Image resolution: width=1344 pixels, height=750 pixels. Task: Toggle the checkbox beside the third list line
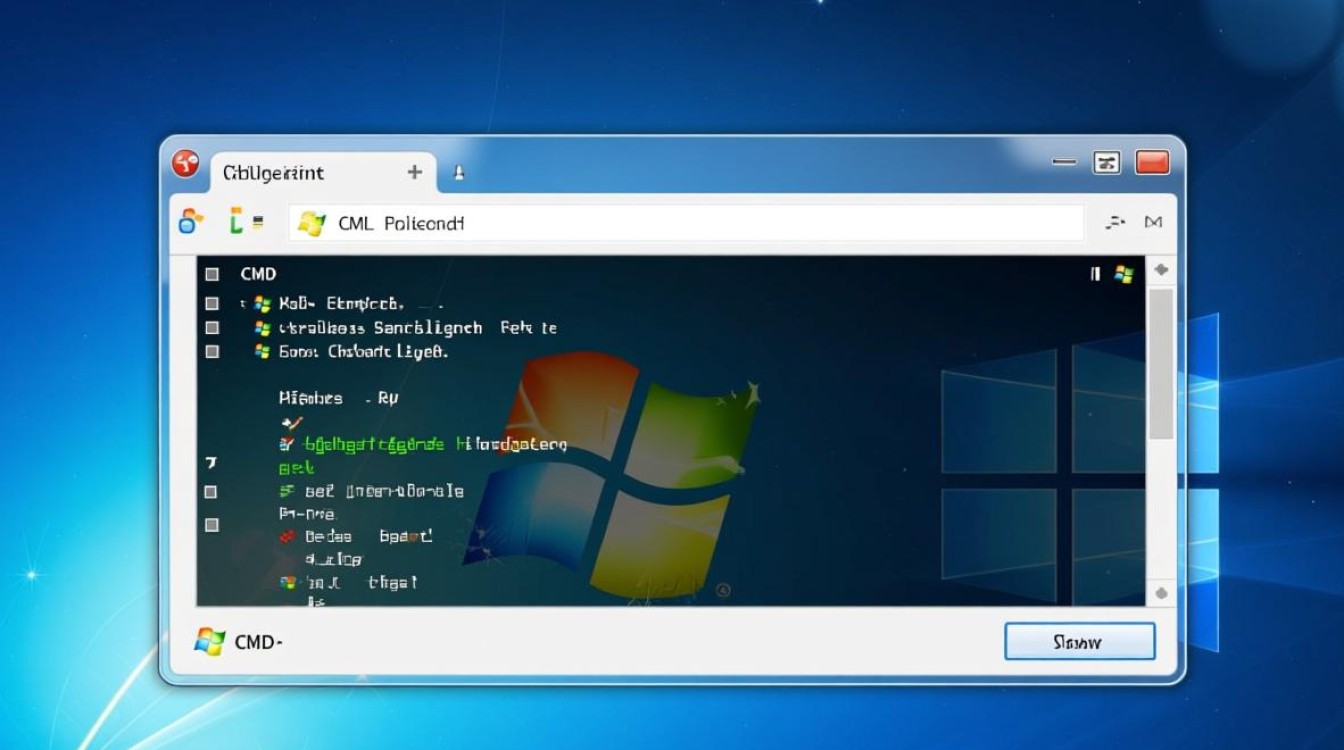point(212,352)
